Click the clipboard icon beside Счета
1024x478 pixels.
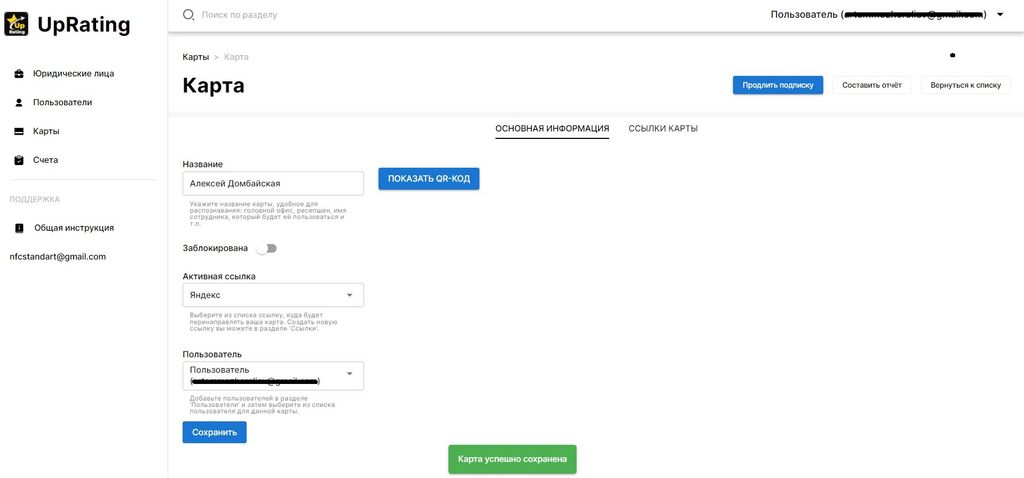click(x=19, y=160)
